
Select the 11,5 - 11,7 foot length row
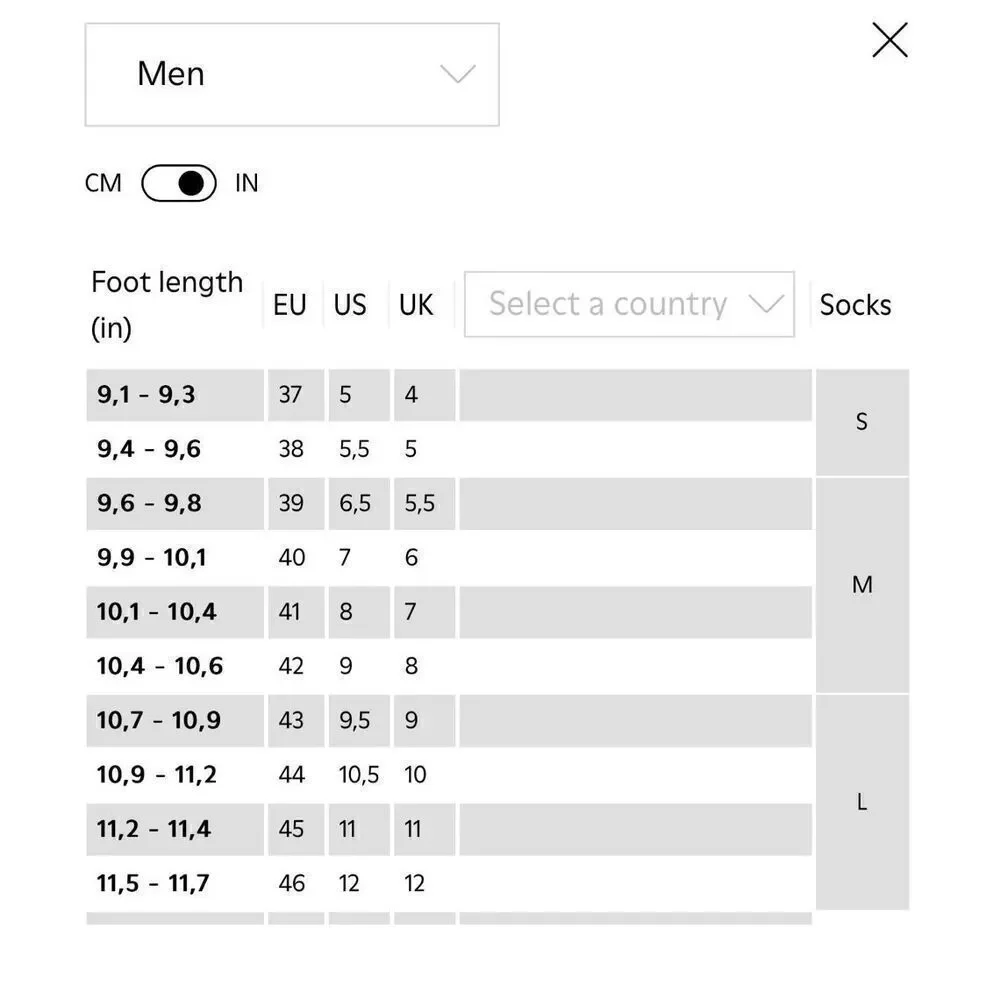click(x=449, y=883)
